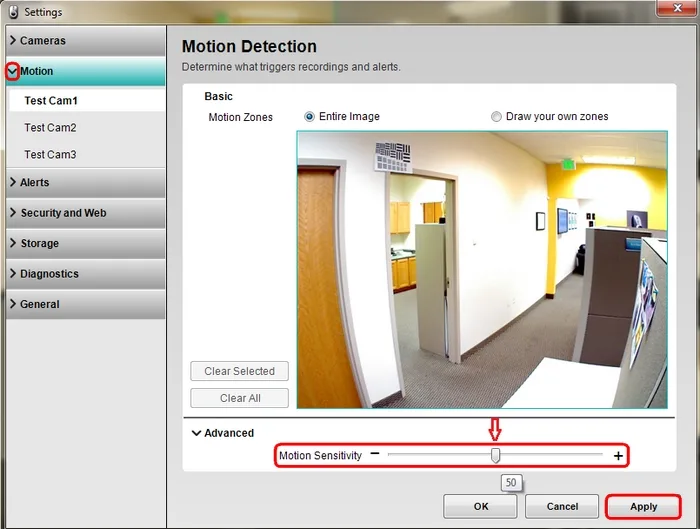
Task: Click the camera preview image
Action: pyautogui.click(x=482, y=269)
